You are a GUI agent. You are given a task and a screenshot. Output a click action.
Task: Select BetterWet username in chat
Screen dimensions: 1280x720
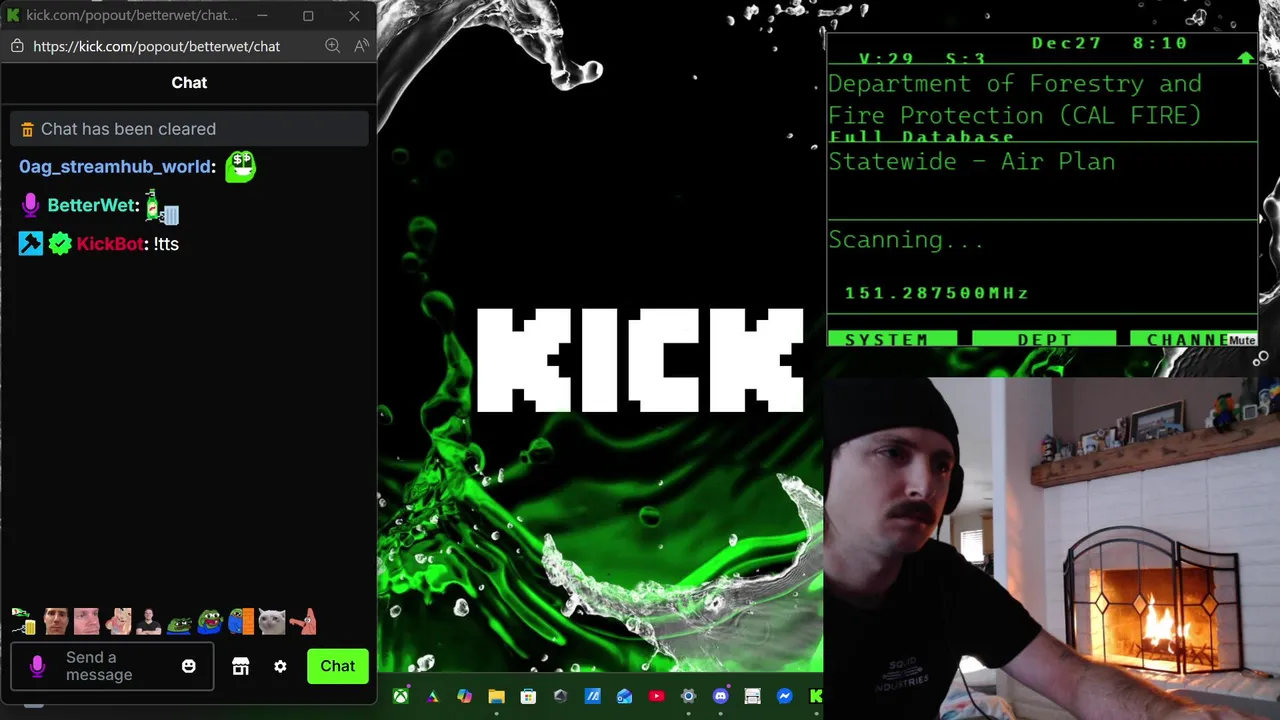tap(90, 205)
